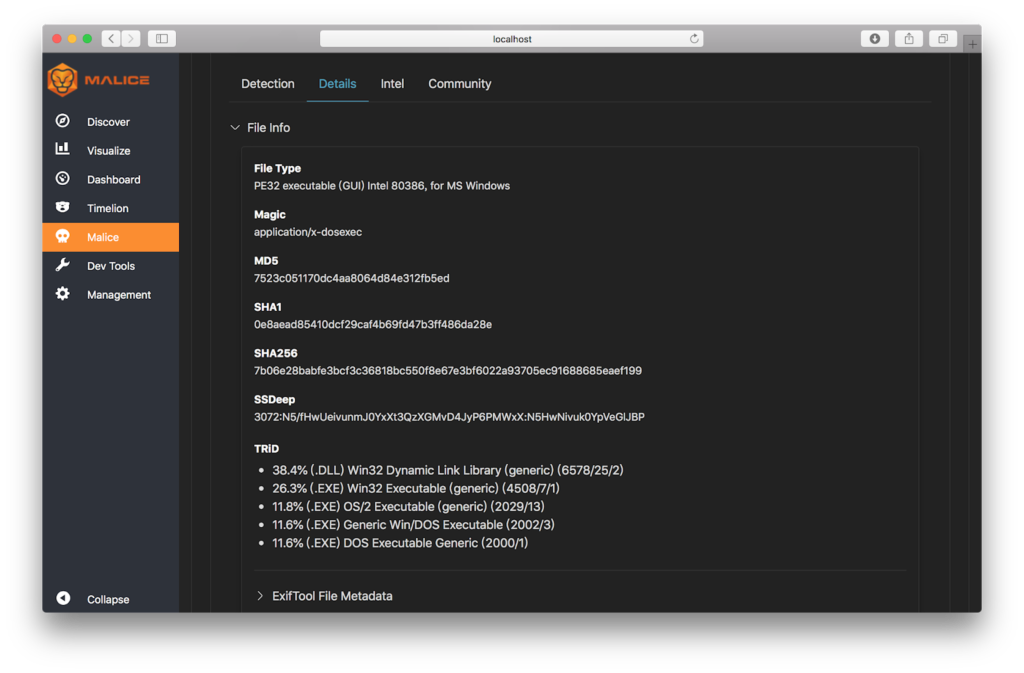Click the PE32 executable file type text

[x=382, y=185]
